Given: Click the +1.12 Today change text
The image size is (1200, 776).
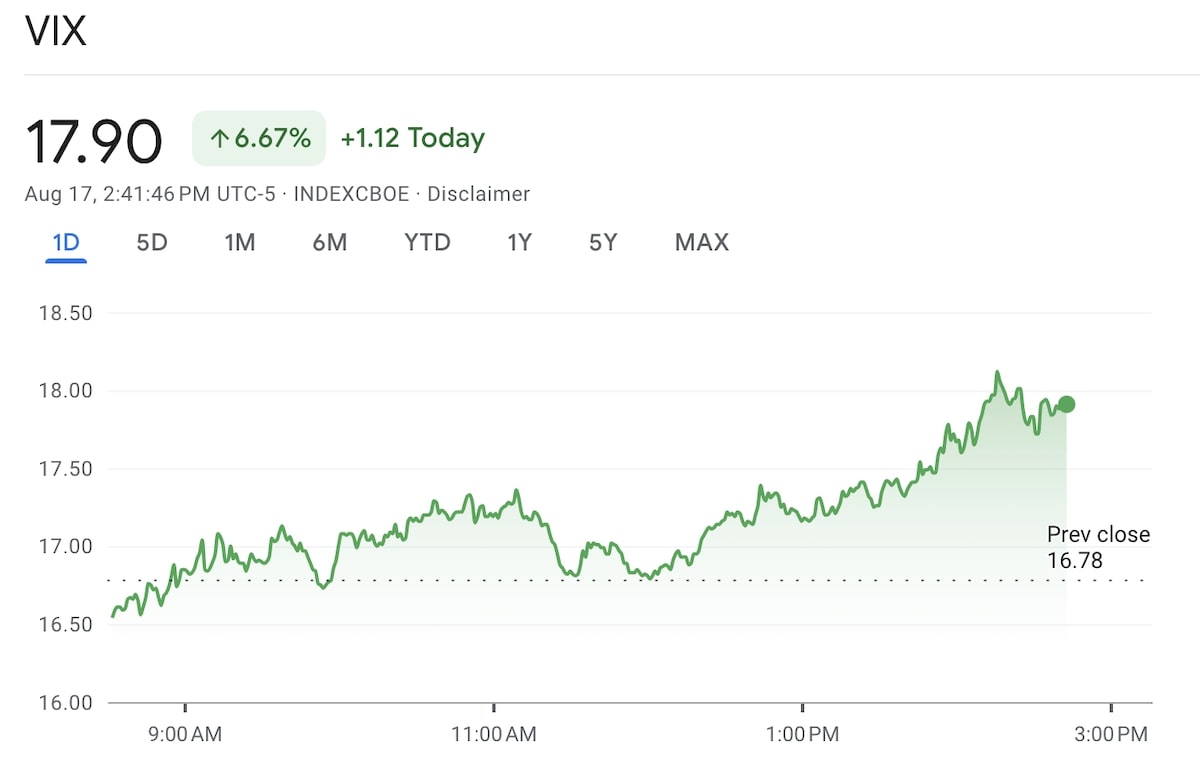Looking at the screenshot, I should tap(412, 137).
